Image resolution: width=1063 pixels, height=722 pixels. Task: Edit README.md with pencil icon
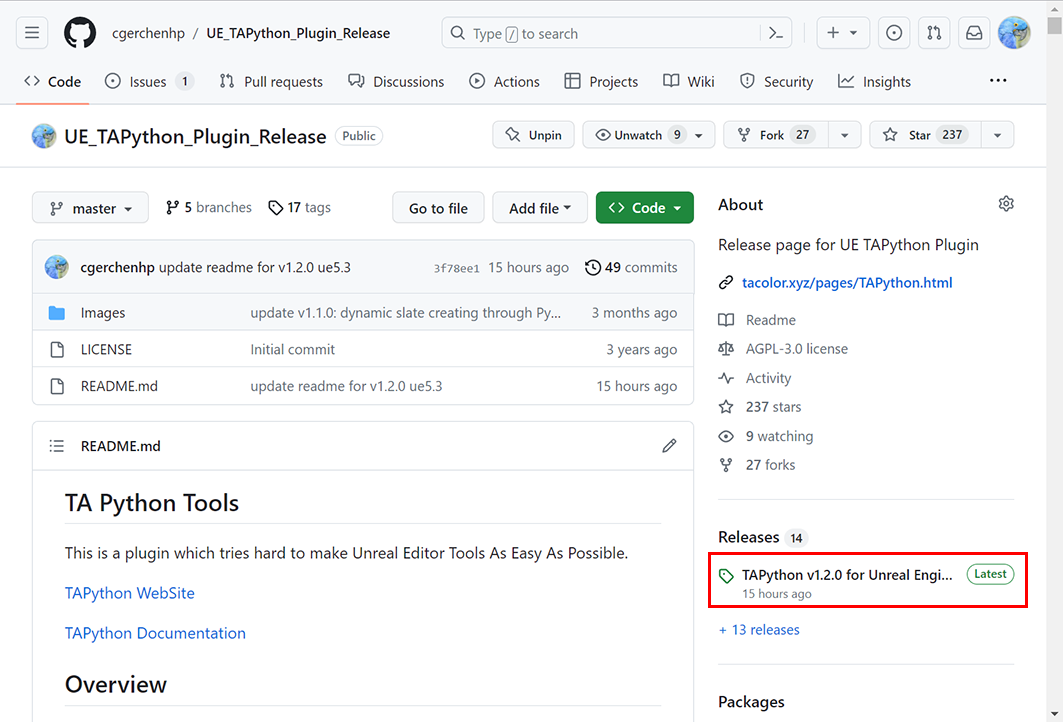coord(669,445)
